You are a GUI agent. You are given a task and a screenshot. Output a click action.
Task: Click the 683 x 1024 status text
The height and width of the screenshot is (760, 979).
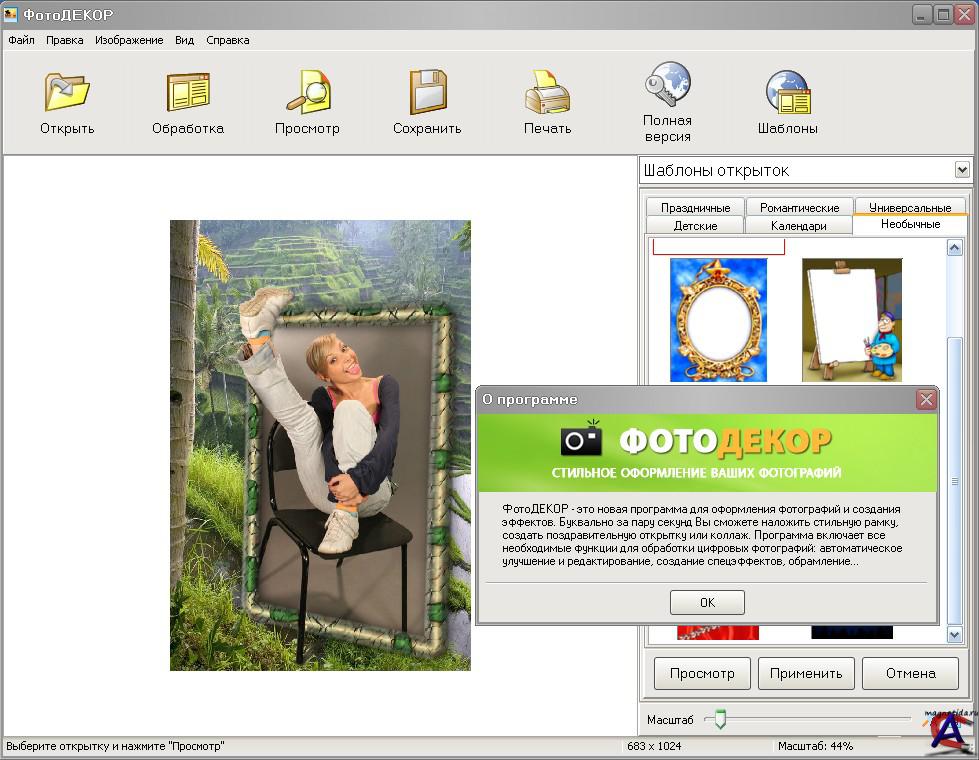pyautogui.click(x=654, y=746)
